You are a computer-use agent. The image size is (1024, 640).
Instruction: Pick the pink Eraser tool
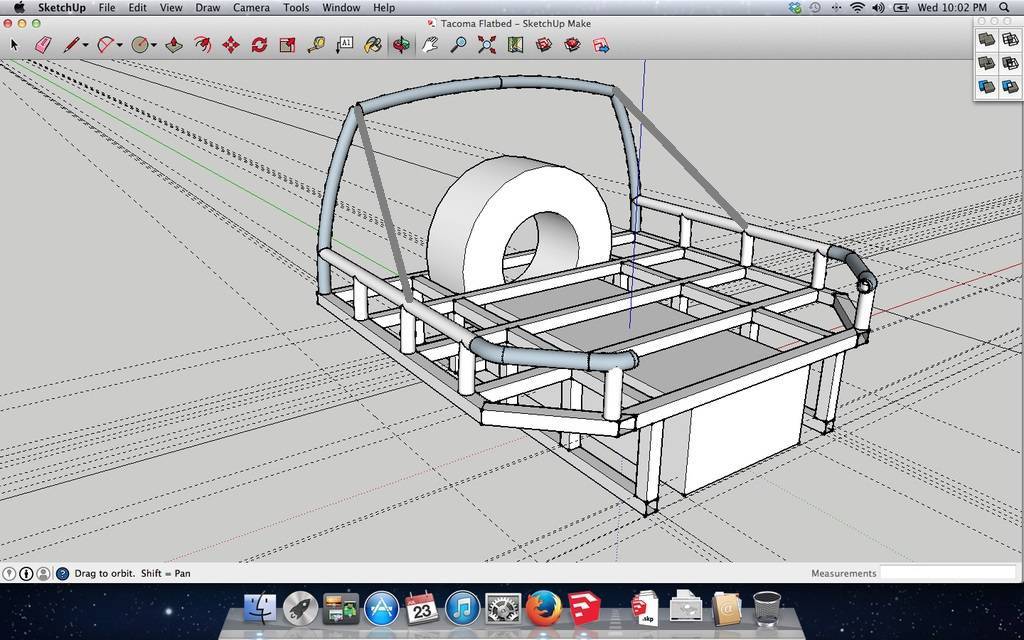[x=42, y=45]
